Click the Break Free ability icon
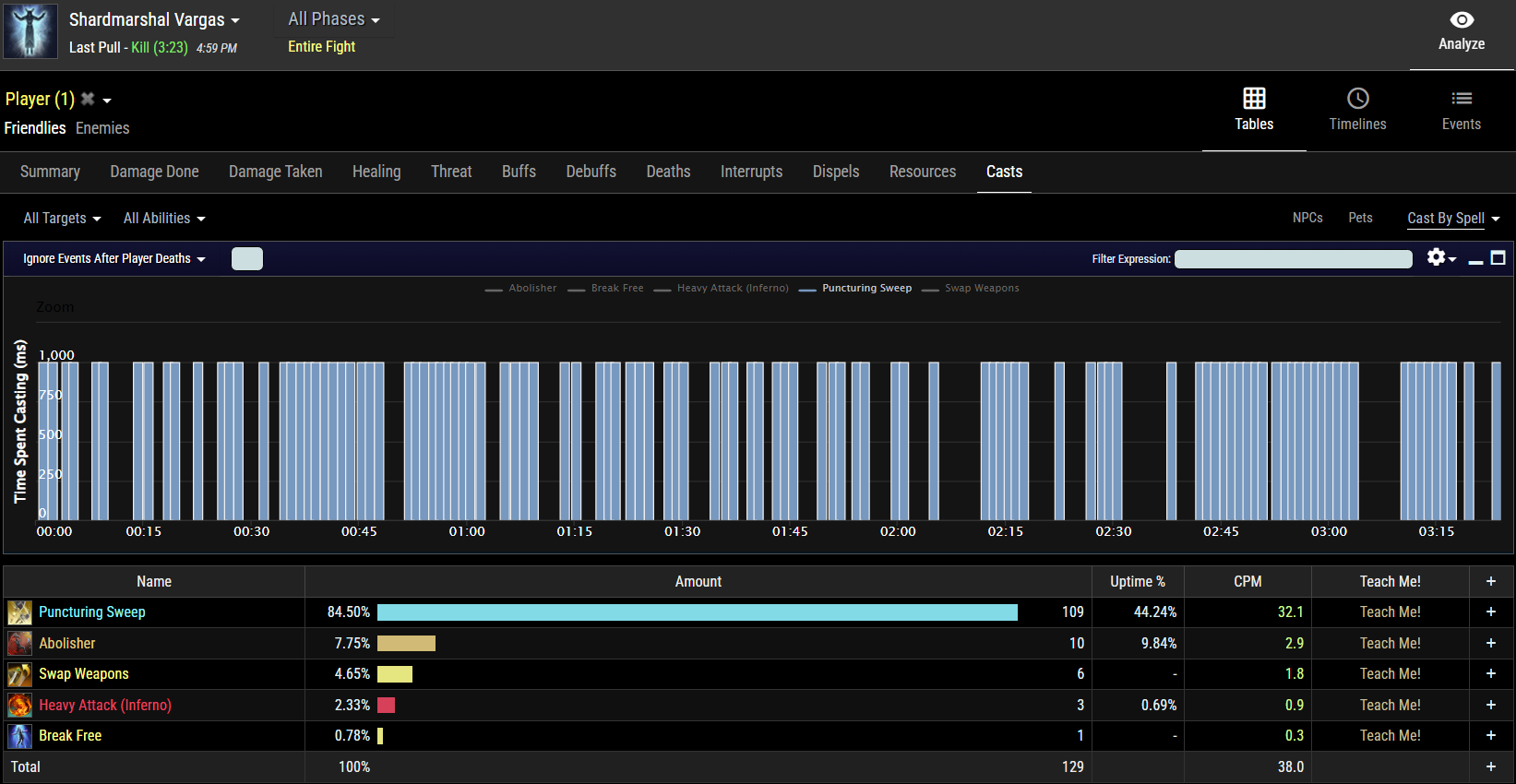Viewport: 1516px width, 784px height. 19,736
